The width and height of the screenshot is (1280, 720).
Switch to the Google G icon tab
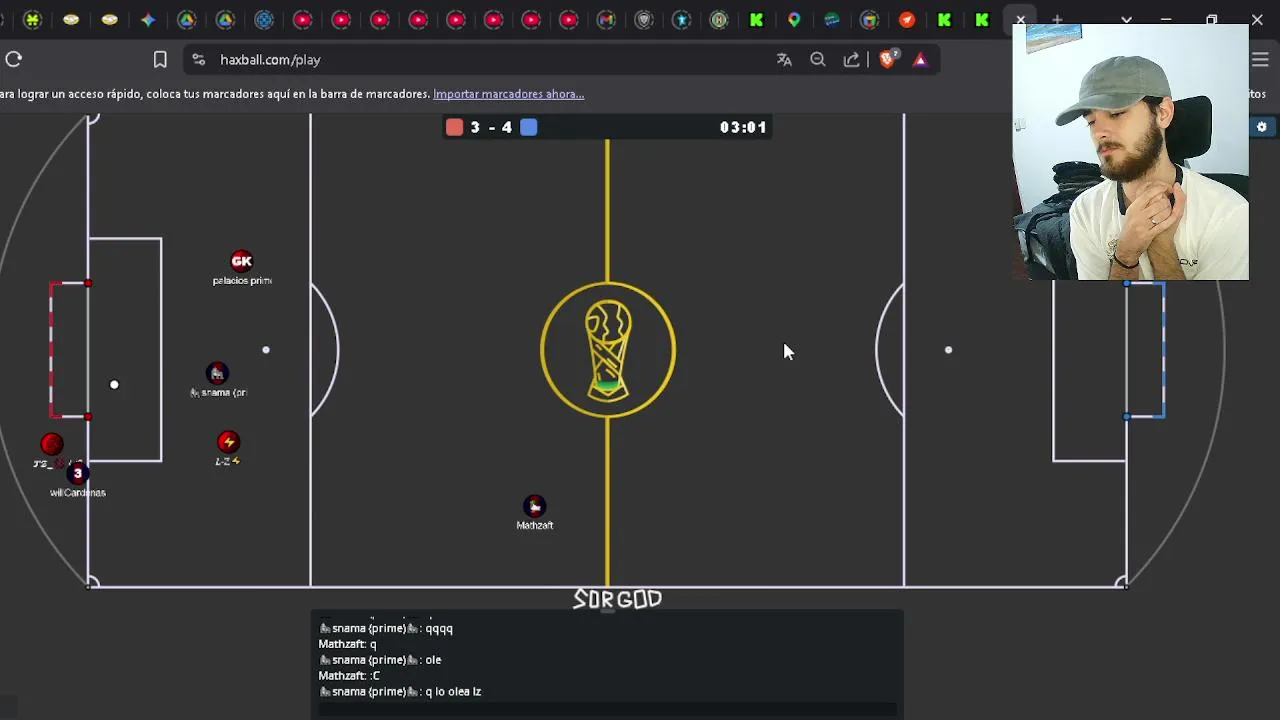[x=870, y=20]
